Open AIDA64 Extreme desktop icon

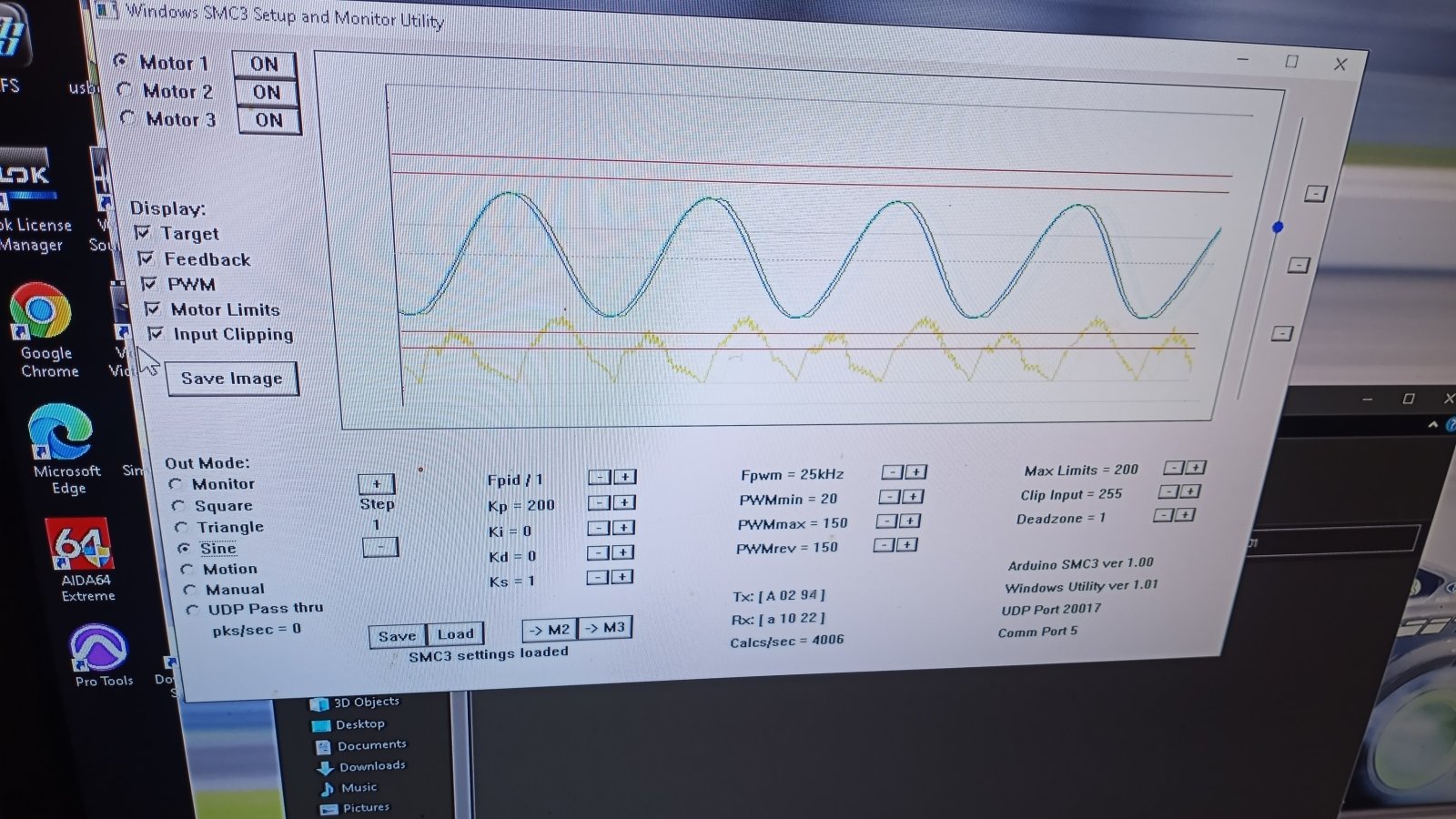pos(84,560)
